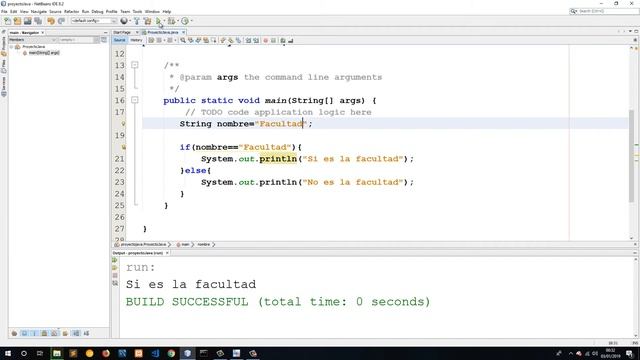Open the Tools menu
640x360 pixels.
(137, 11)
